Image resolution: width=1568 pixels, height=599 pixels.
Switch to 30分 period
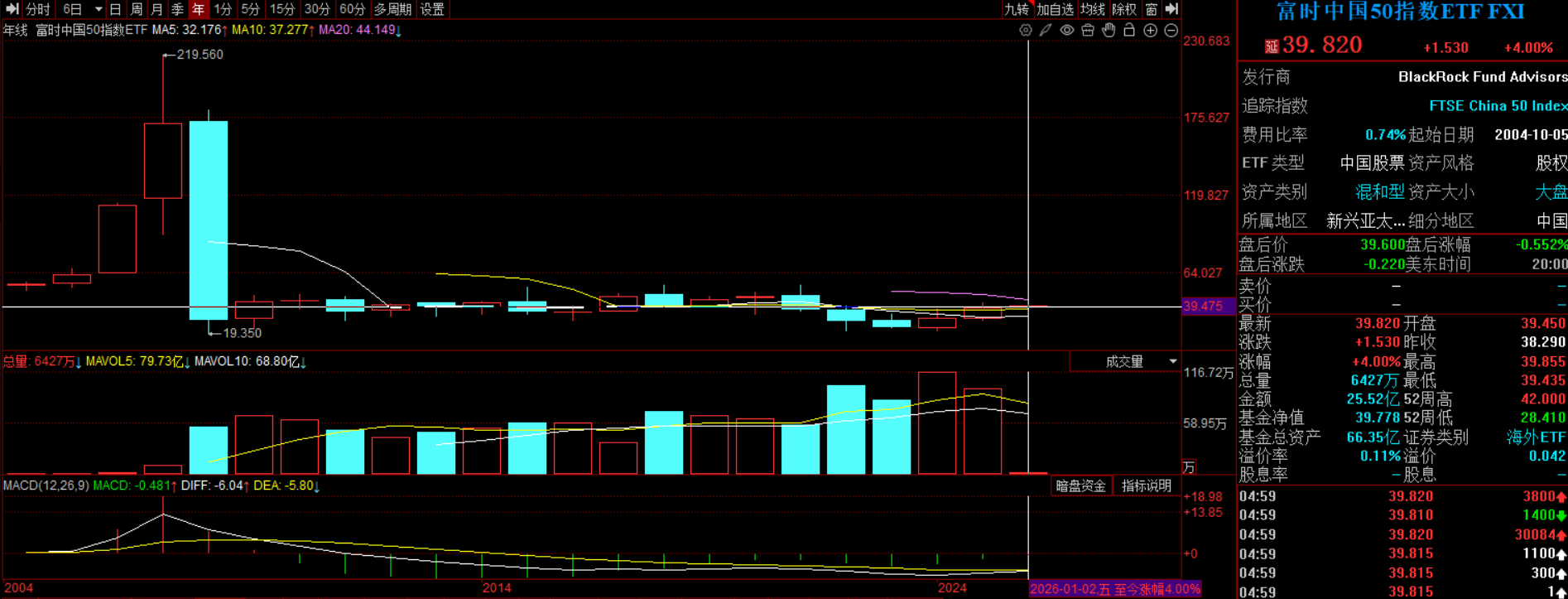317,9
